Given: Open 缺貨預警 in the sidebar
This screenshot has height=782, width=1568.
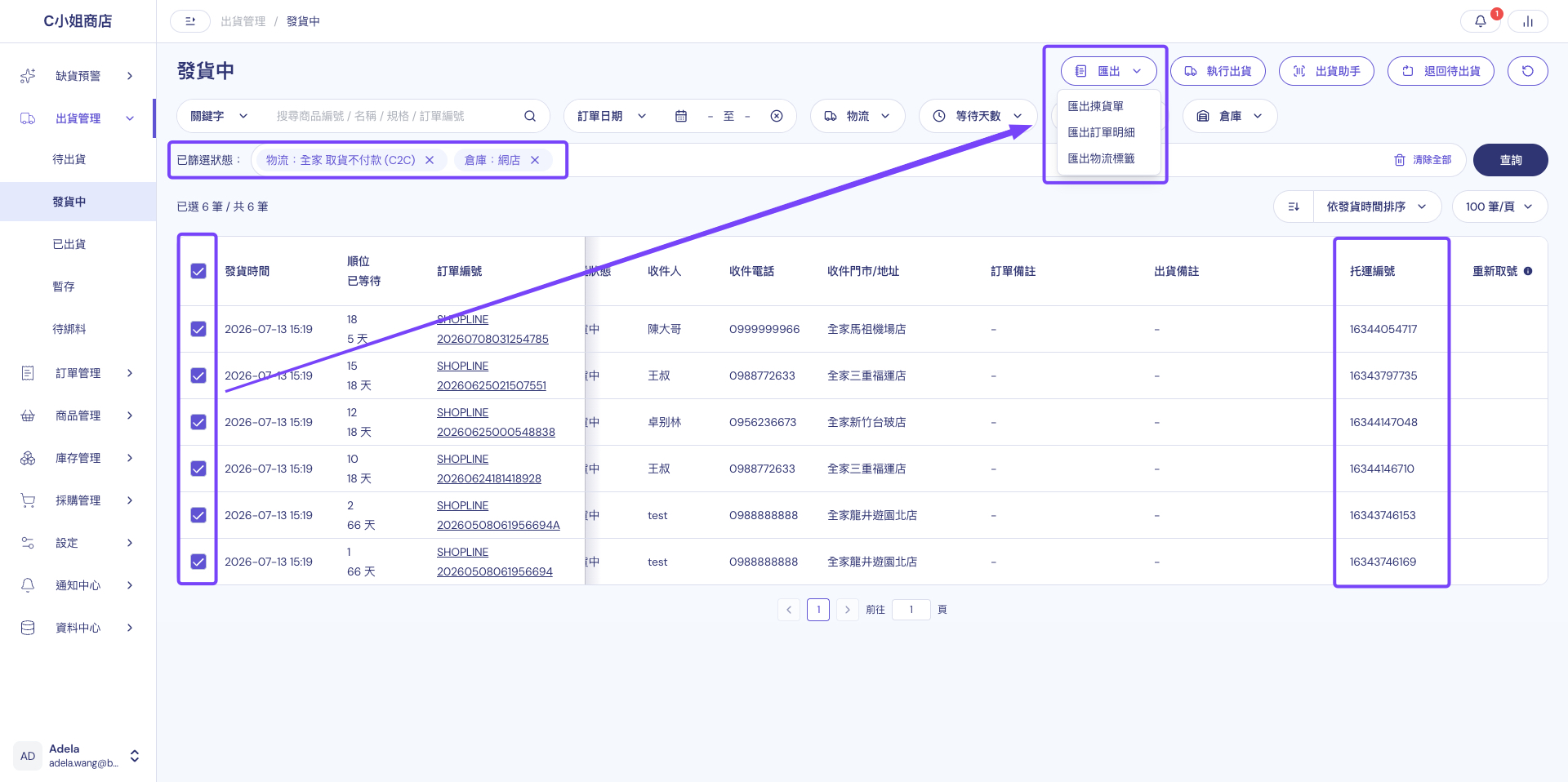Looking at the screenshot, I should click(x=78, y=76).
